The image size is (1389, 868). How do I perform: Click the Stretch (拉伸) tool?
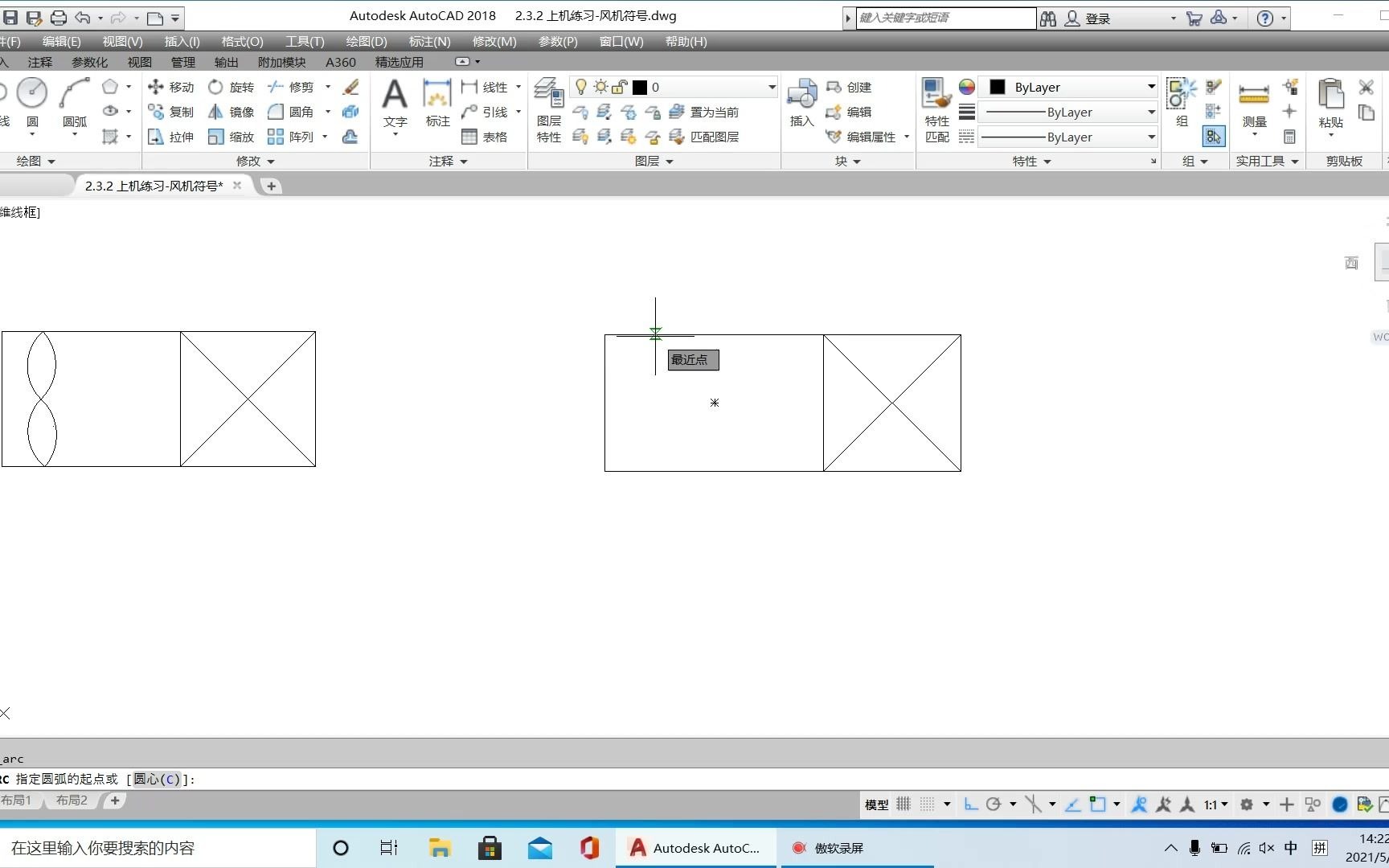tap(171, 137)
